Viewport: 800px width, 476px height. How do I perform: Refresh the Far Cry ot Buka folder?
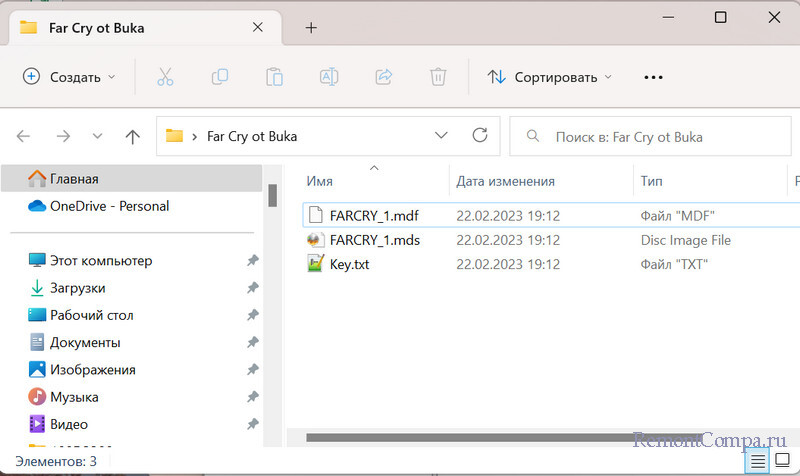[x=480, y=135]
